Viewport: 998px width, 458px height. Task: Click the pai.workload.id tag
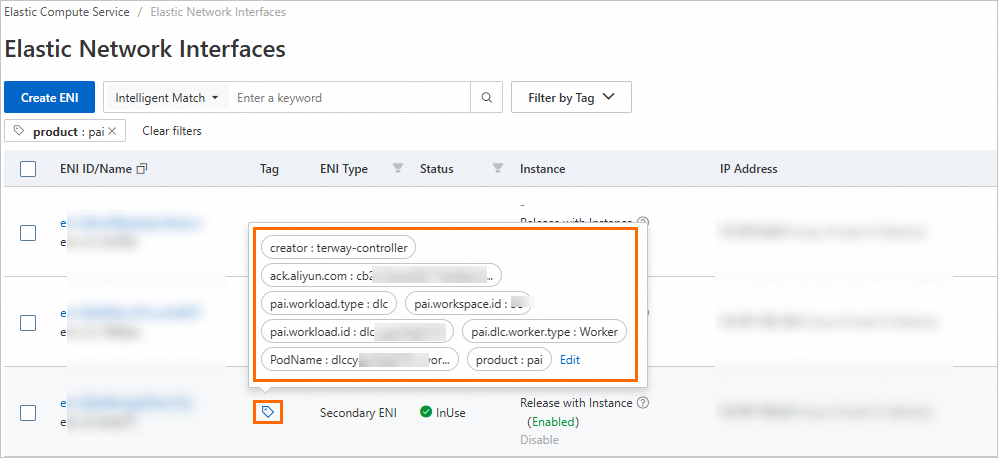pyautogui.click(x=357, y=331)
